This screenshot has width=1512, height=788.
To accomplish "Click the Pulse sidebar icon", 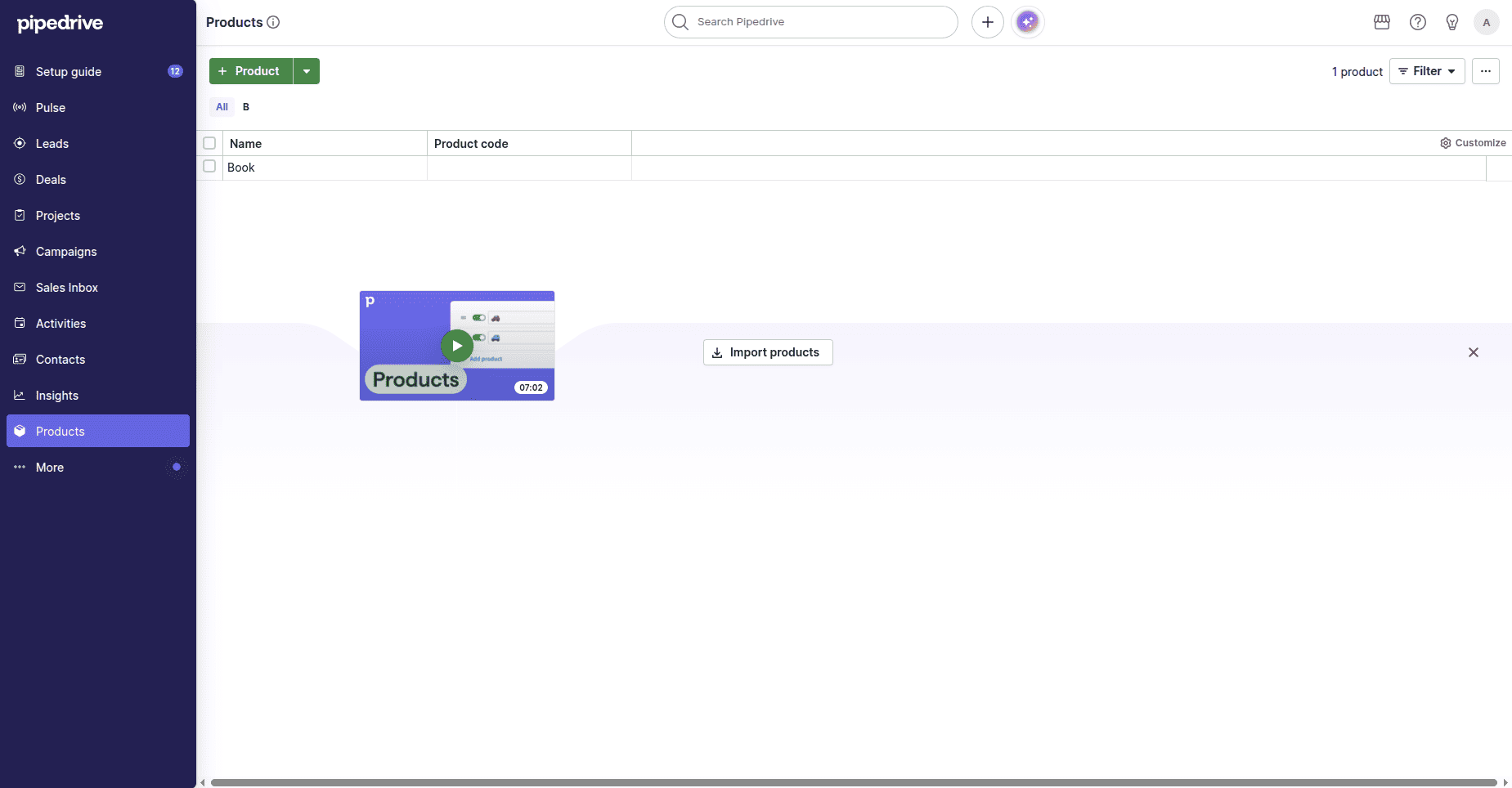I will click(20, 107).
